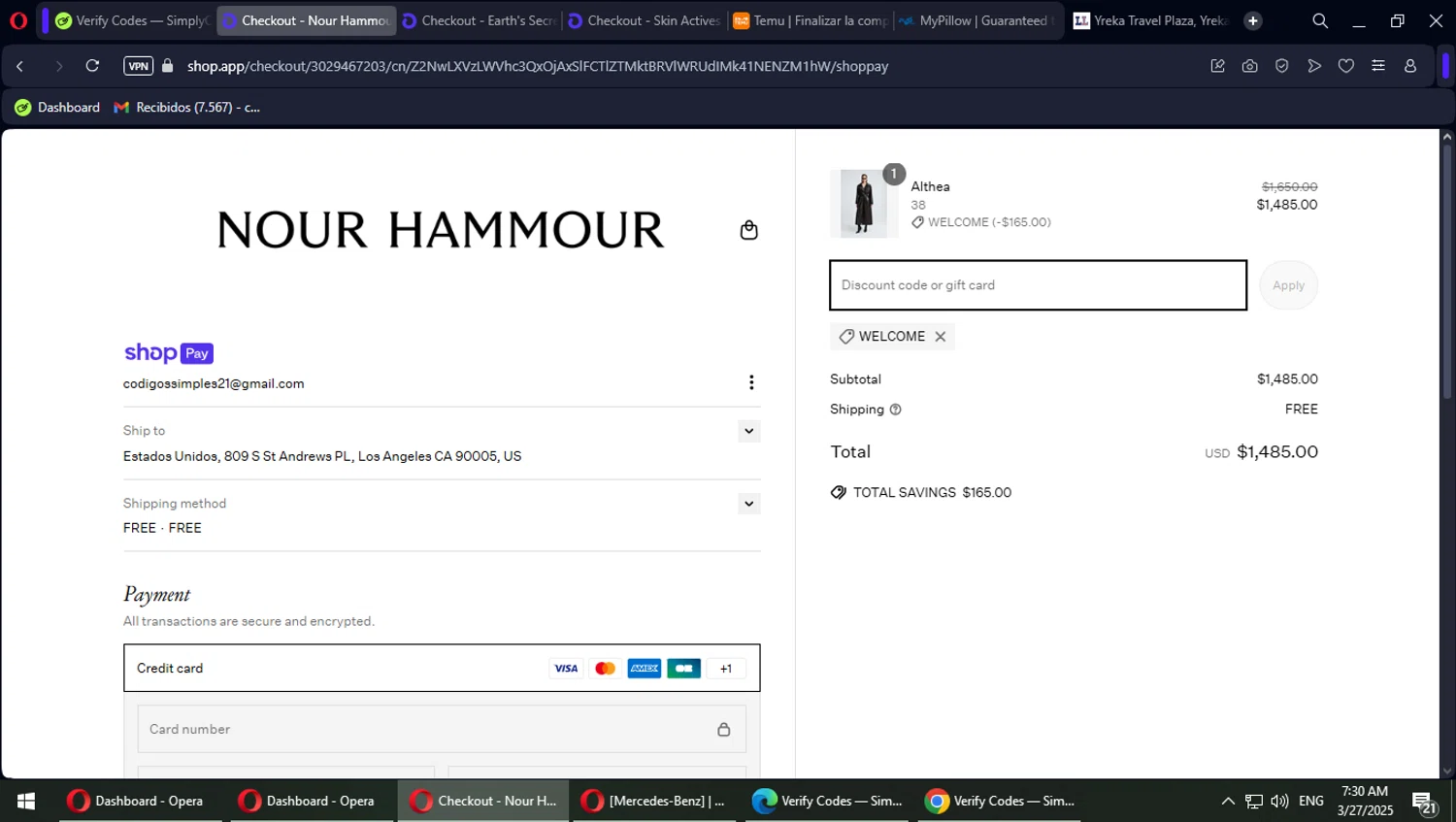Go back to previous page

point(20,66)
